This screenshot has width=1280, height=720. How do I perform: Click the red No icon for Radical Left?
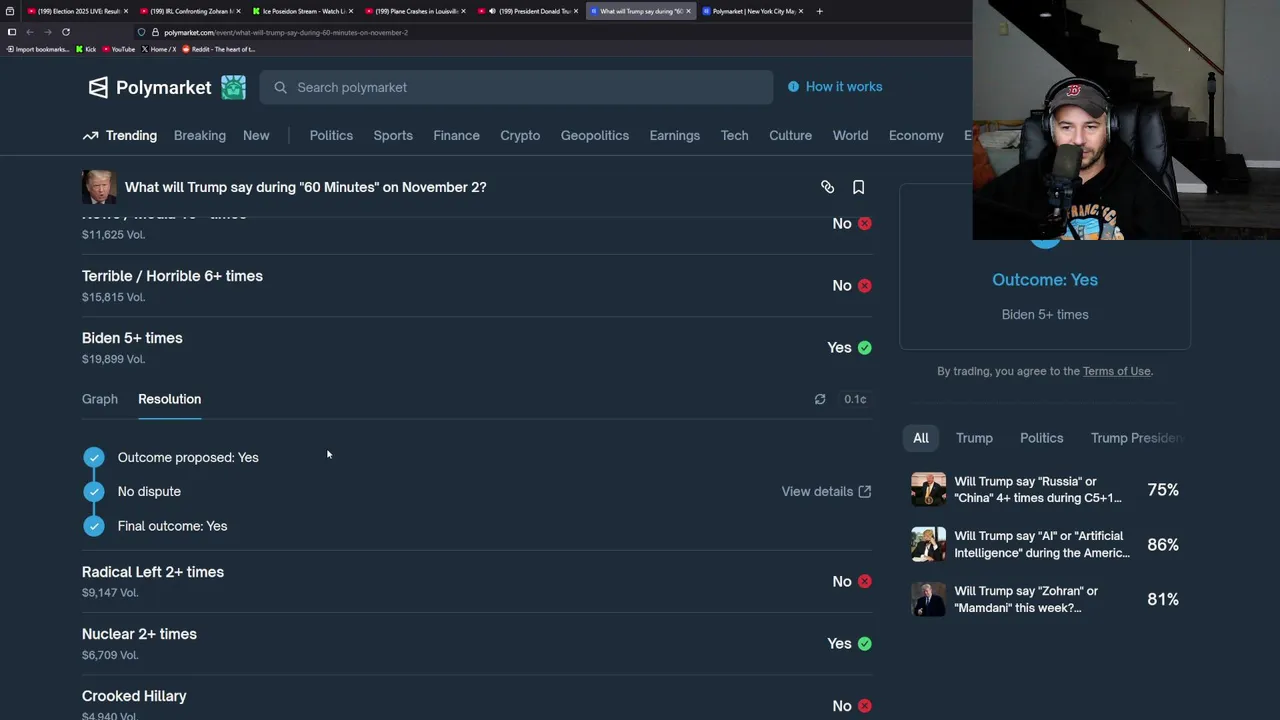click(x=865, y=581)
